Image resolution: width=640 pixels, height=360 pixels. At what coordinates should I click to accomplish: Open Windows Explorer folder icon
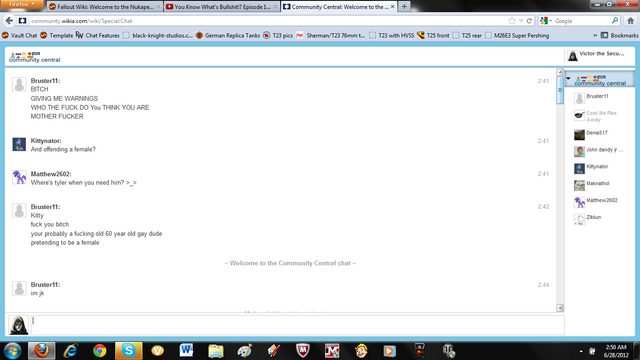216,351
